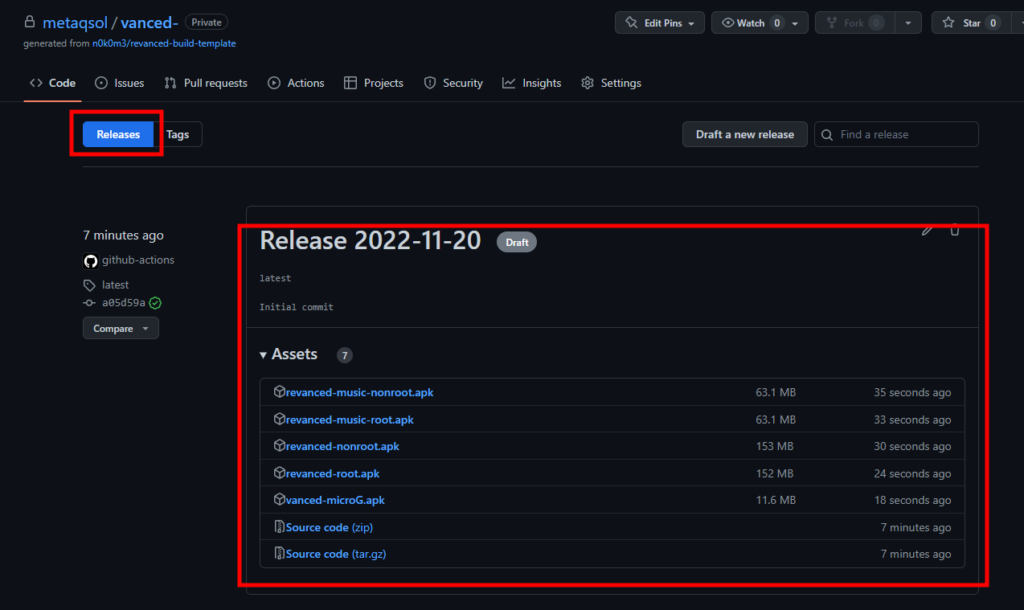This screenshot has width=1024, height=610.
Task: Select the Tags view button
Action: [178, 134]
